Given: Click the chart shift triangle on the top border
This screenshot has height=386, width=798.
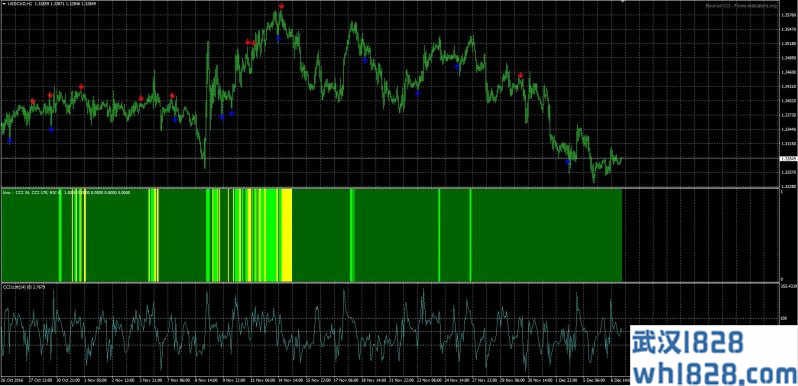Looking at the screenshot, I should 622,2.
